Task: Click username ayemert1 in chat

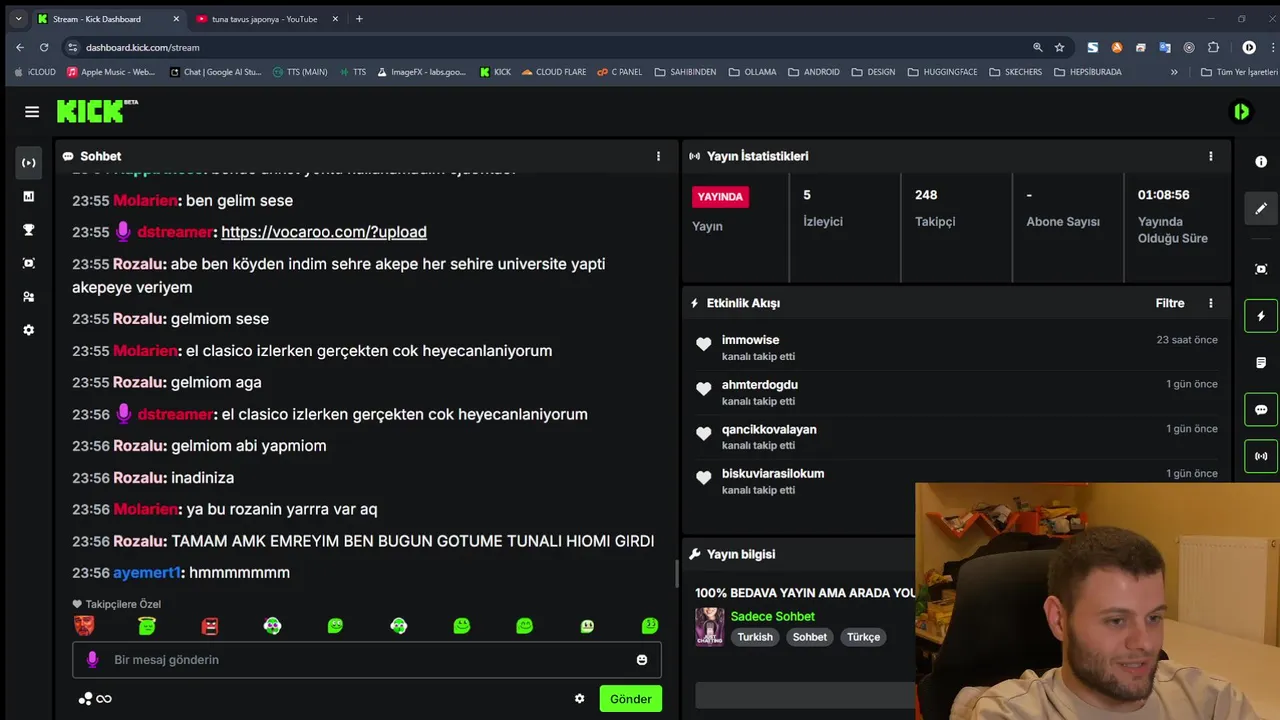Action: pyautogui.click(x=147, y=573)
